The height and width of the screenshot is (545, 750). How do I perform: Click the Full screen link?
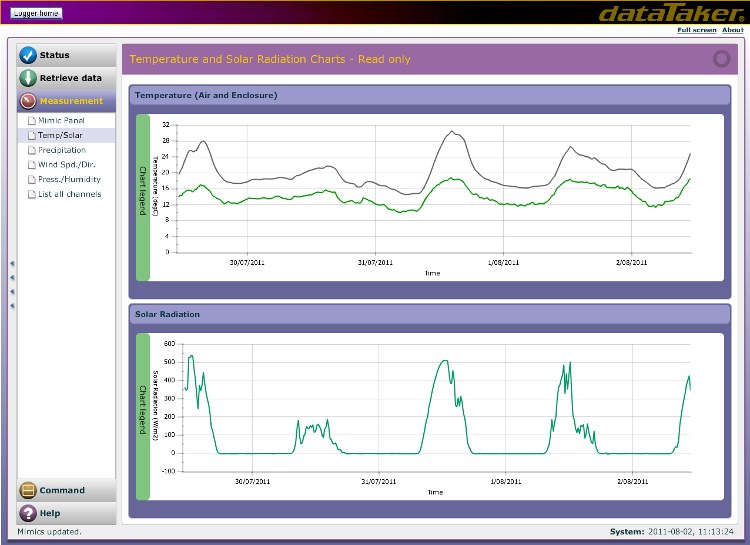[696, 30]
